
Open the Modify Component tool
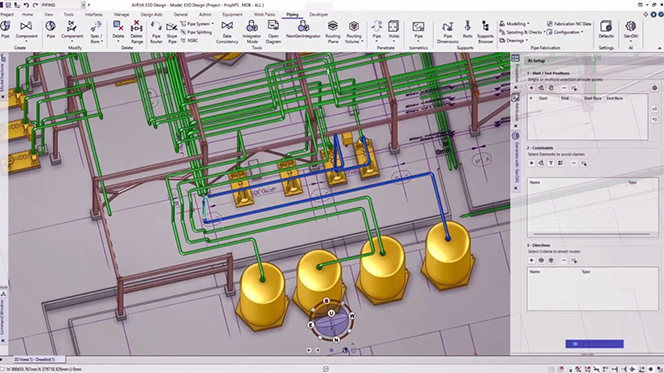pos(72,30)
